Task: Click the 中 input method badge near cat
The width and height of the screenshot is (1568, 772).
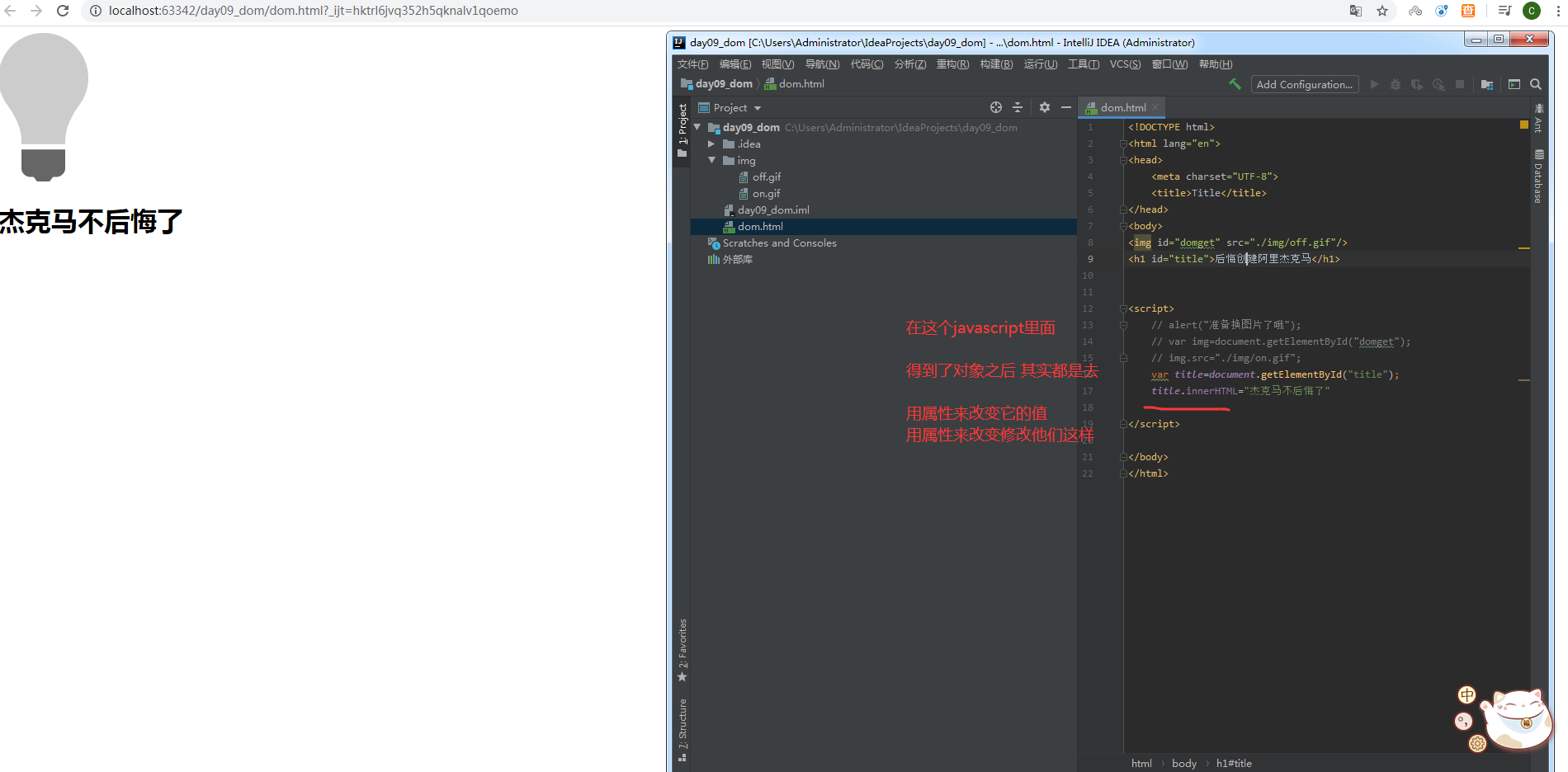Action: click(1466, 695)
